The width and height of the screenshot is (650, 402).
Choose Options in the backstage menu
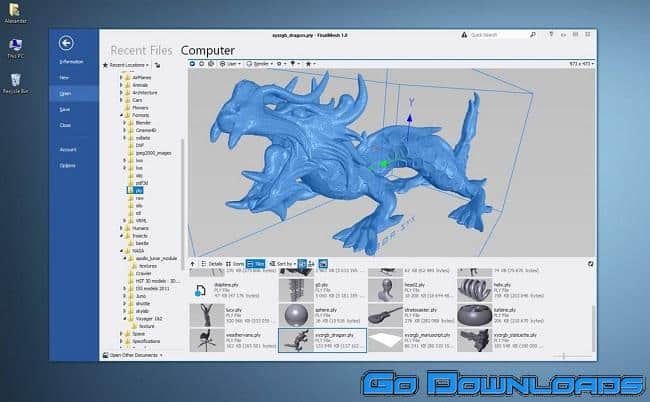pos(67,165)
